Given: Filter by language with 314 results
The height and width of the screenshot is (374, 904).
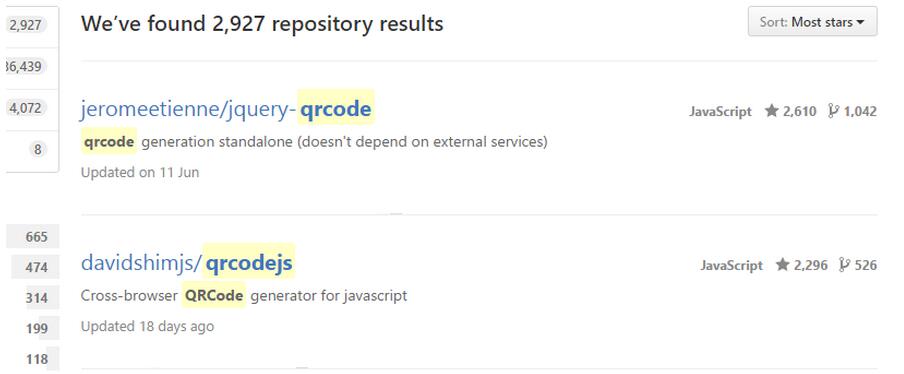Looking at the screenshot, I should tap(38, 298).
